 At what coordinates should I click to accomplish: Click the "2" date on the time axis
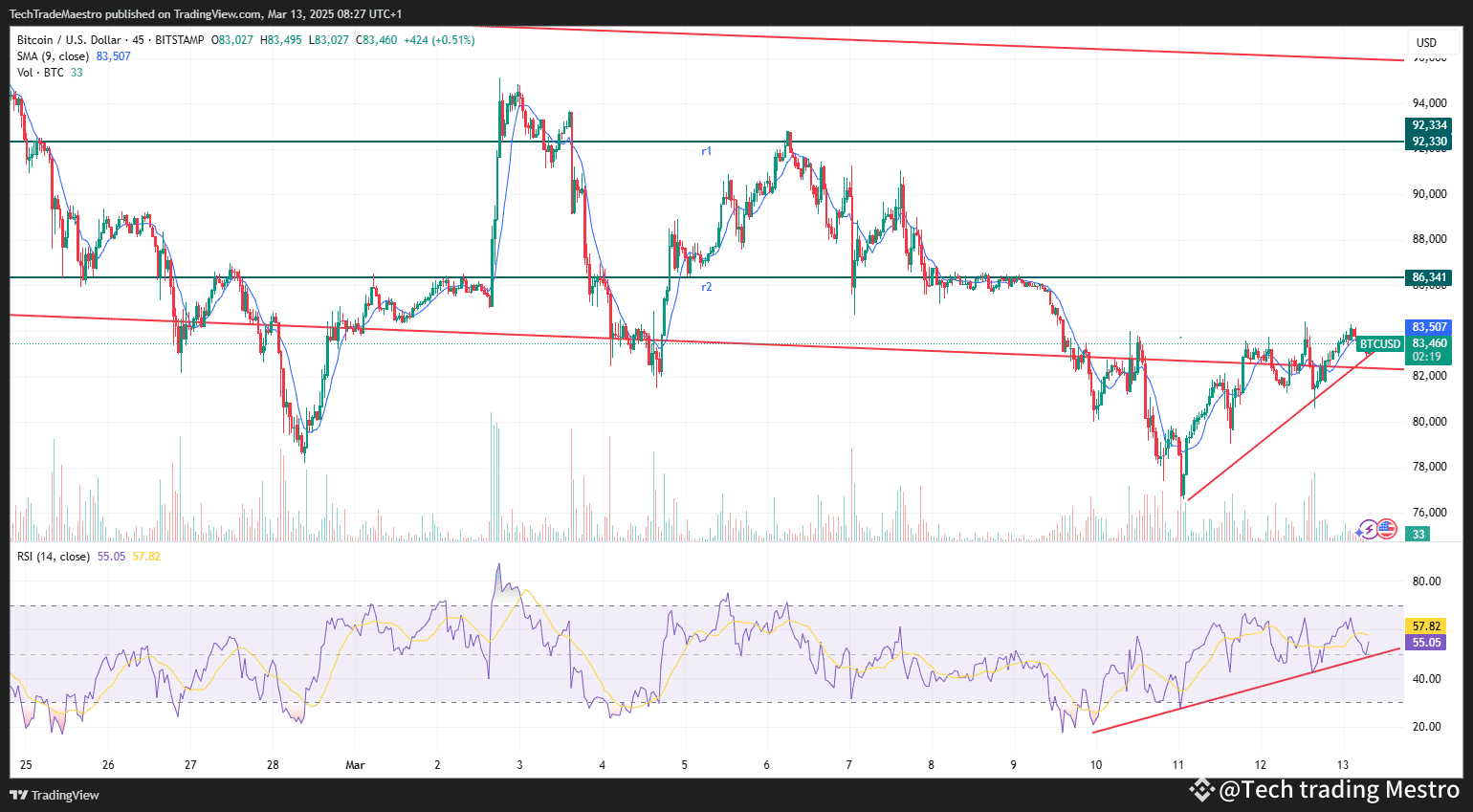(437, 765)
